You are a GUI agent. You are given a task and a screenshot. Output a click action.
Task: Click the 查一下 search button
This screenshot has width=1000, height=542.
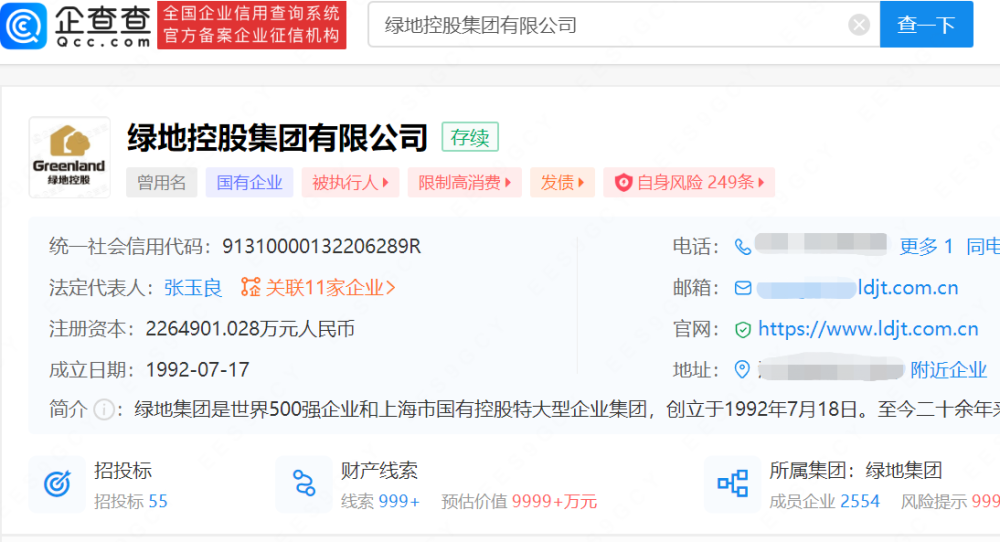926,24
